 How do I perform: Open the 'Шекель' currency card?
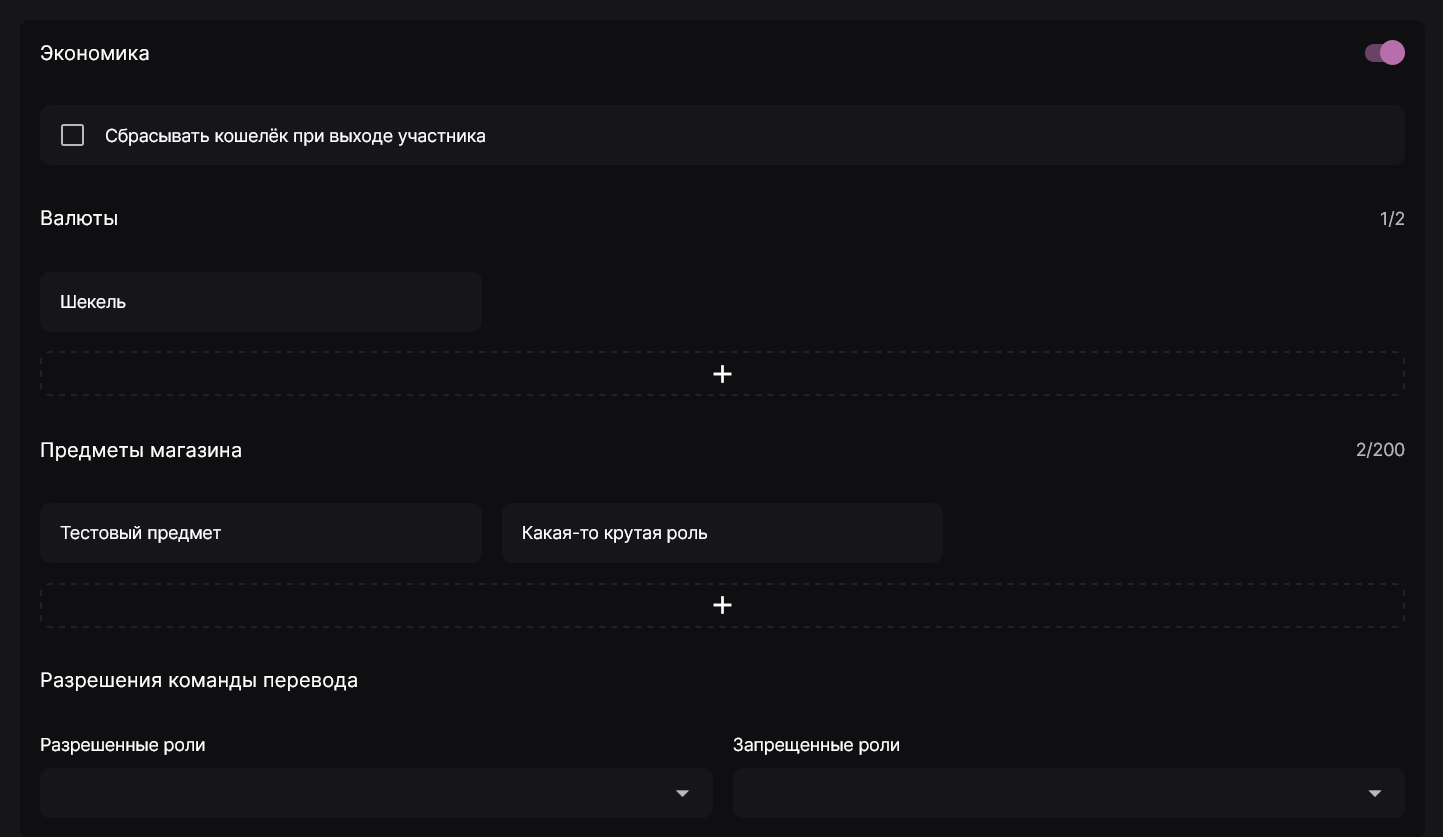(x=261, y=301)
